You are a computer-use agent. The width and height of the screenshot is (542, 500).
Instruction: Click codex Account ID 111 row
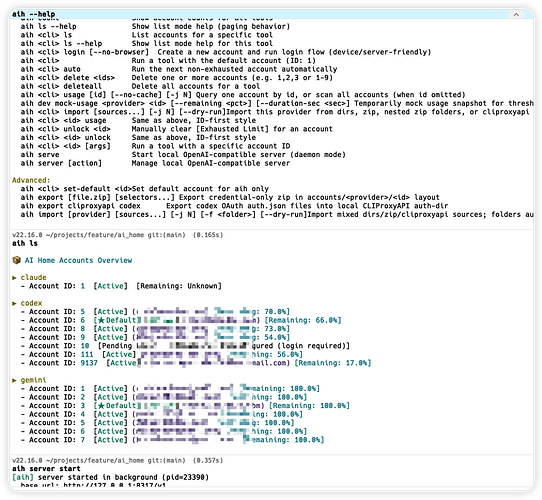[x=161, y=354]
